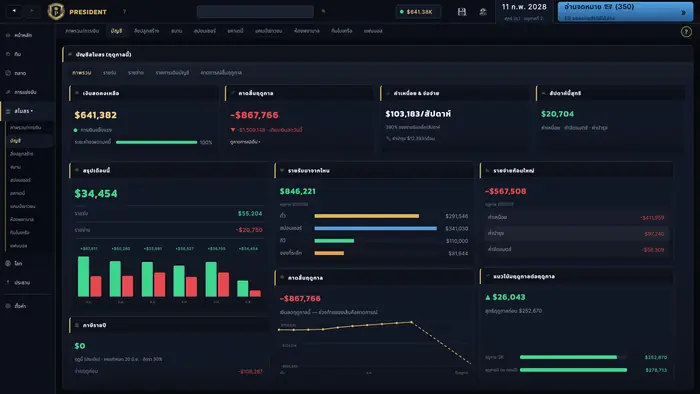Screen dimensions: 700x394
Task: Open the blue read-mail (350) button
Action: tap(625, 12)
